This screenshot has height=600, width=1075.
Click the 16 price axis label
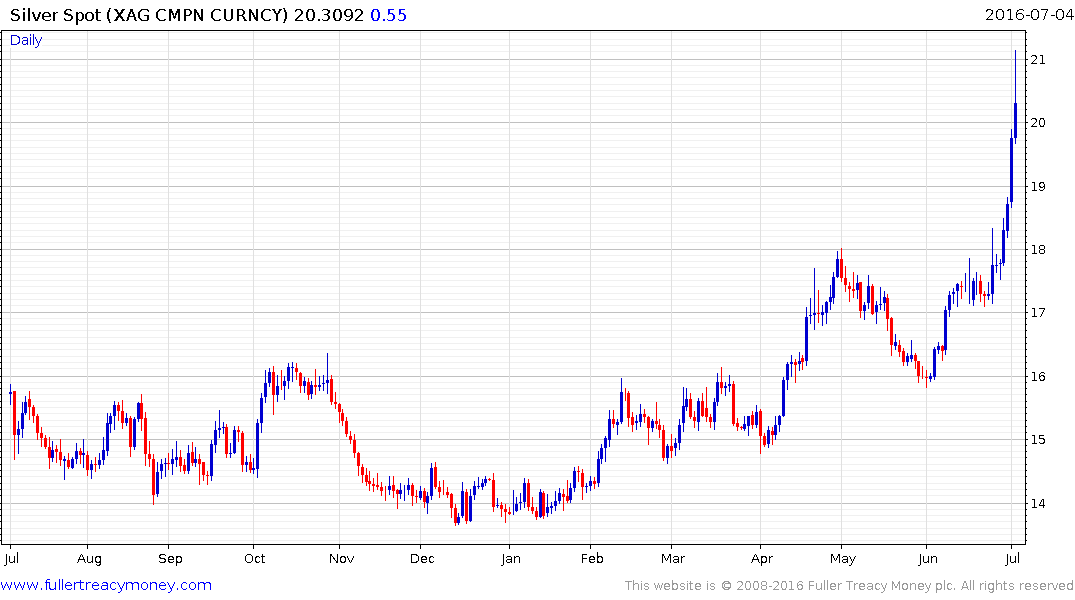point(1038,376)
